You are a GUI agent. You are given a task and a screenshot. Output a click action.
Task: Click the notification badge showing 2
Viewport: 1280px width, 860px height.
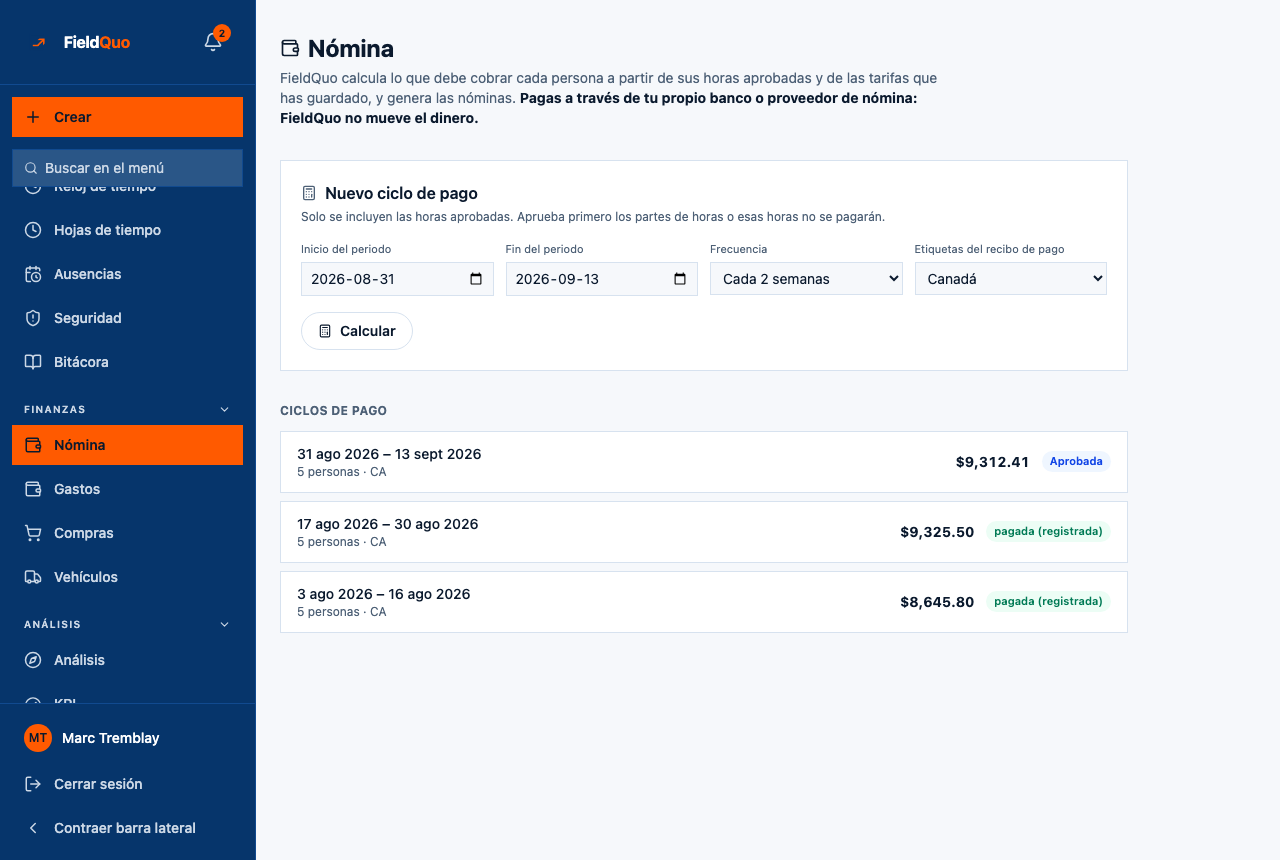click(222, 33)
